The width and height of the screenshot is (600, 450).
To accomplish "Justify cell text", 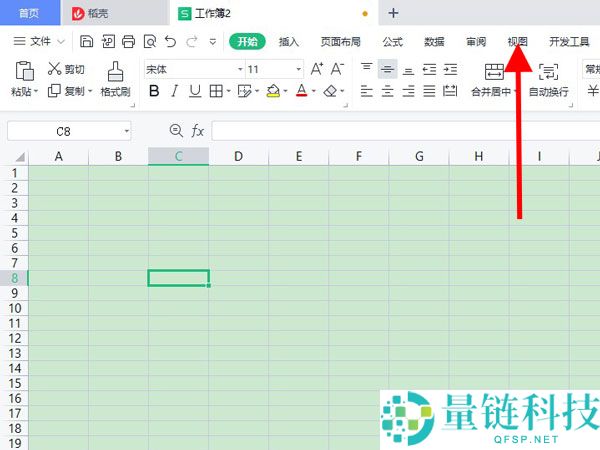I will click(429, 91).
